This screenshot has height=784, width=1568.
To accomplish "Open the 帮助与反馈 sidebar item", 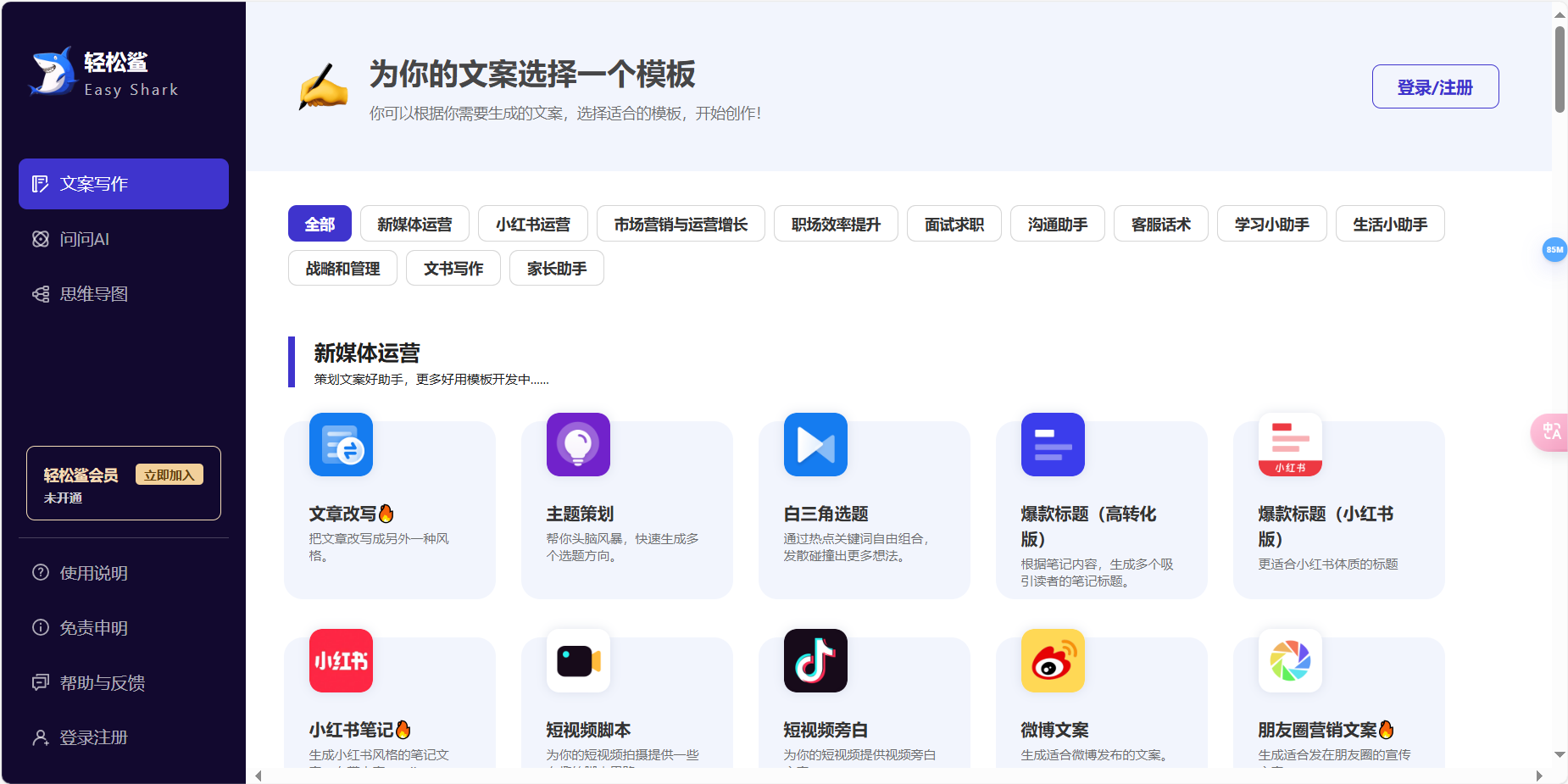I will 102,682.
